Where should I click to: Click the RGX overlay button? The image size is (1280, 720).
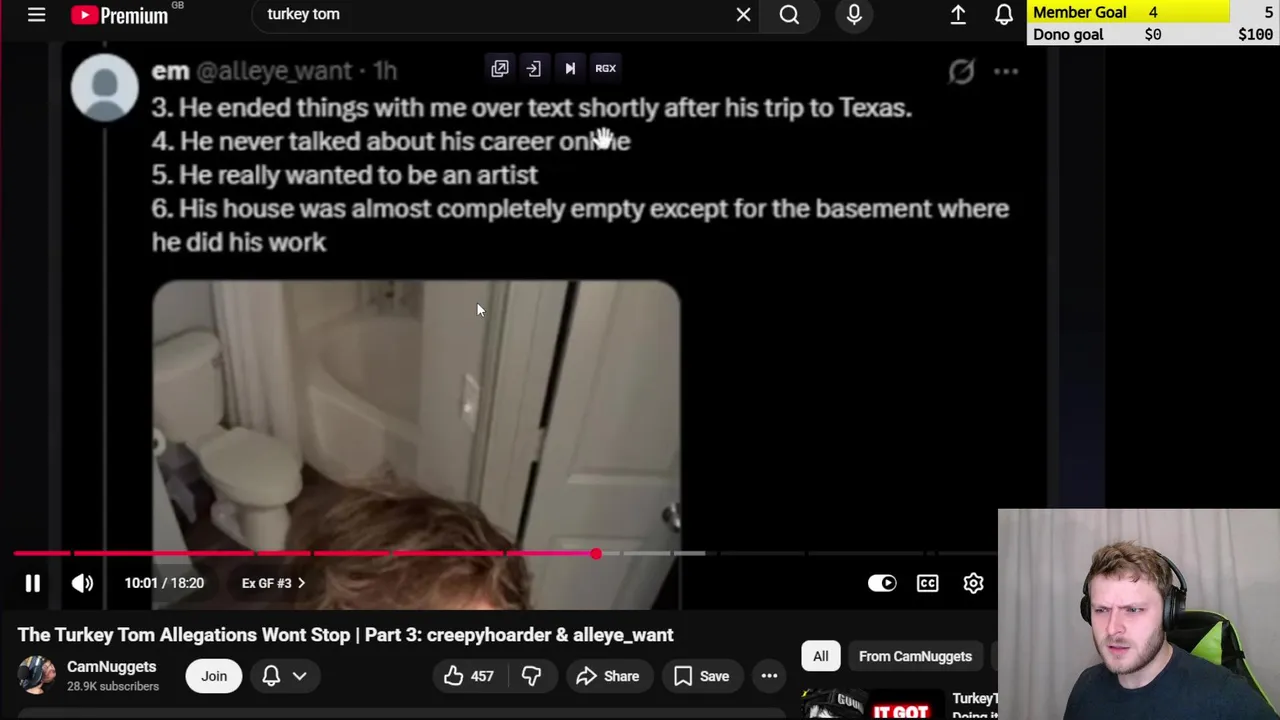pos(605,68)
